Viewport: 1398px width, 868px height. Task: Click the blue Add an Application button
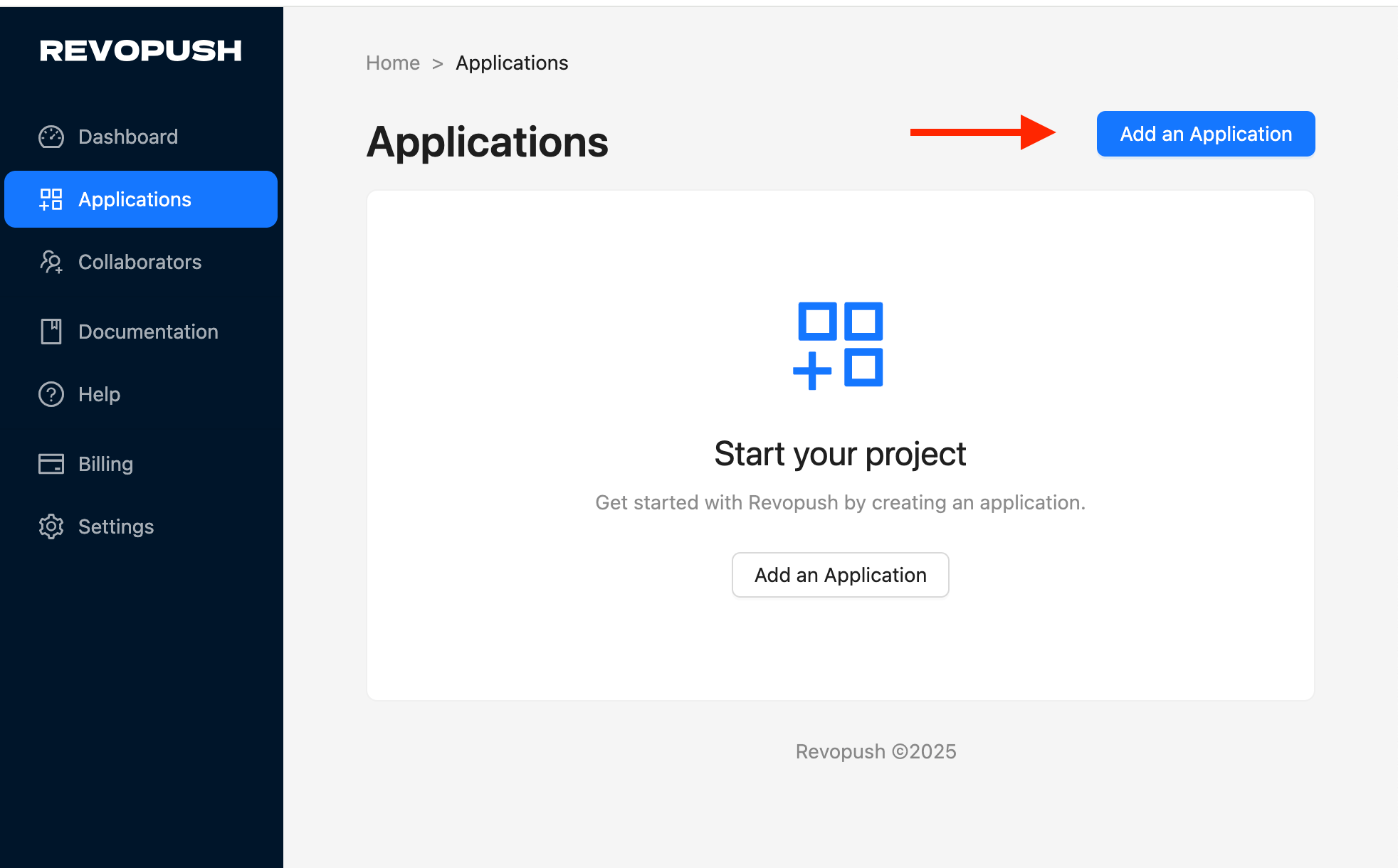1204,134
